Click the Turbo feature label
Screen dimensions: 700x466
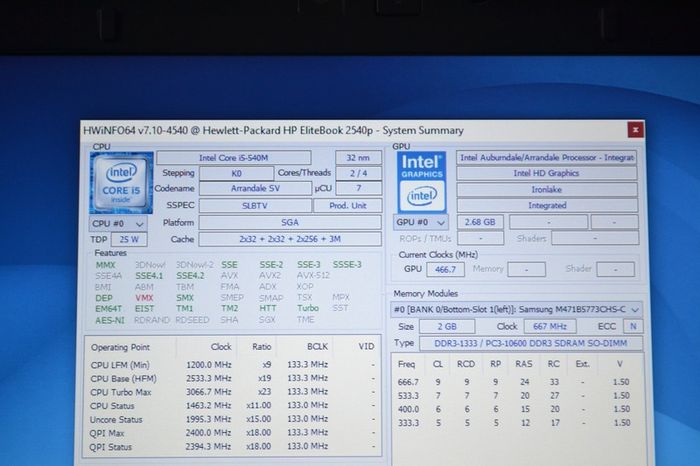point(308,308)
